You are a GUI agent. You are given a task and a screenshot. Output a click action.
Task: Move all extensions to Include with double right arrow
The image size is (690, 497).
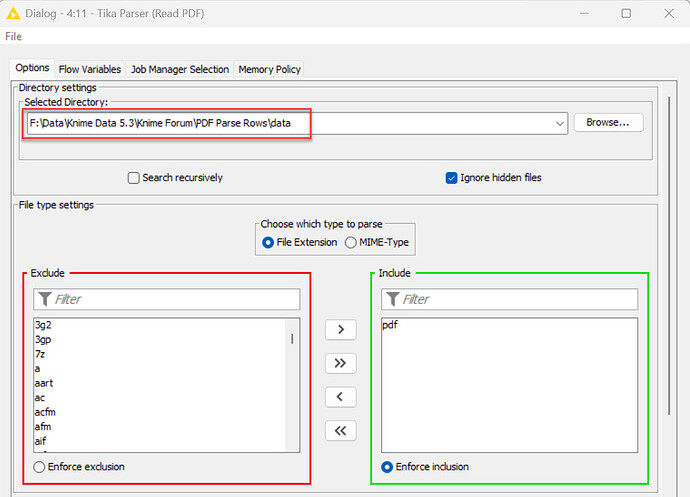coord(341,363)
